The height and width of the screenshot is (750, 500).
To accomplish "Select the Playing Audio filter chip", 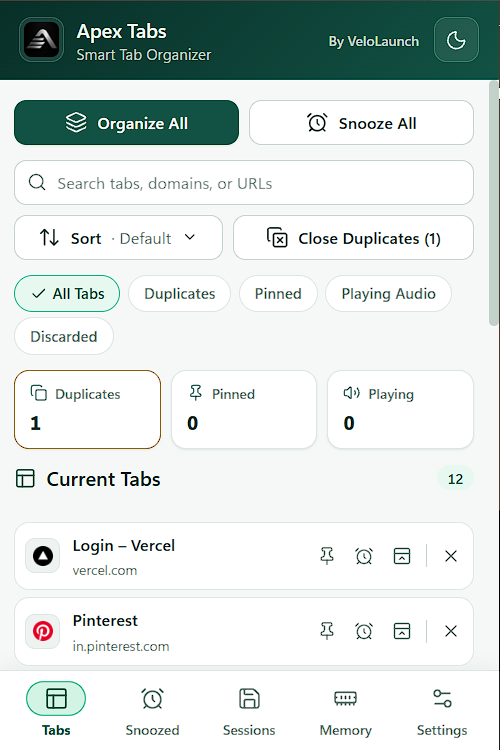I will (388, 294).
